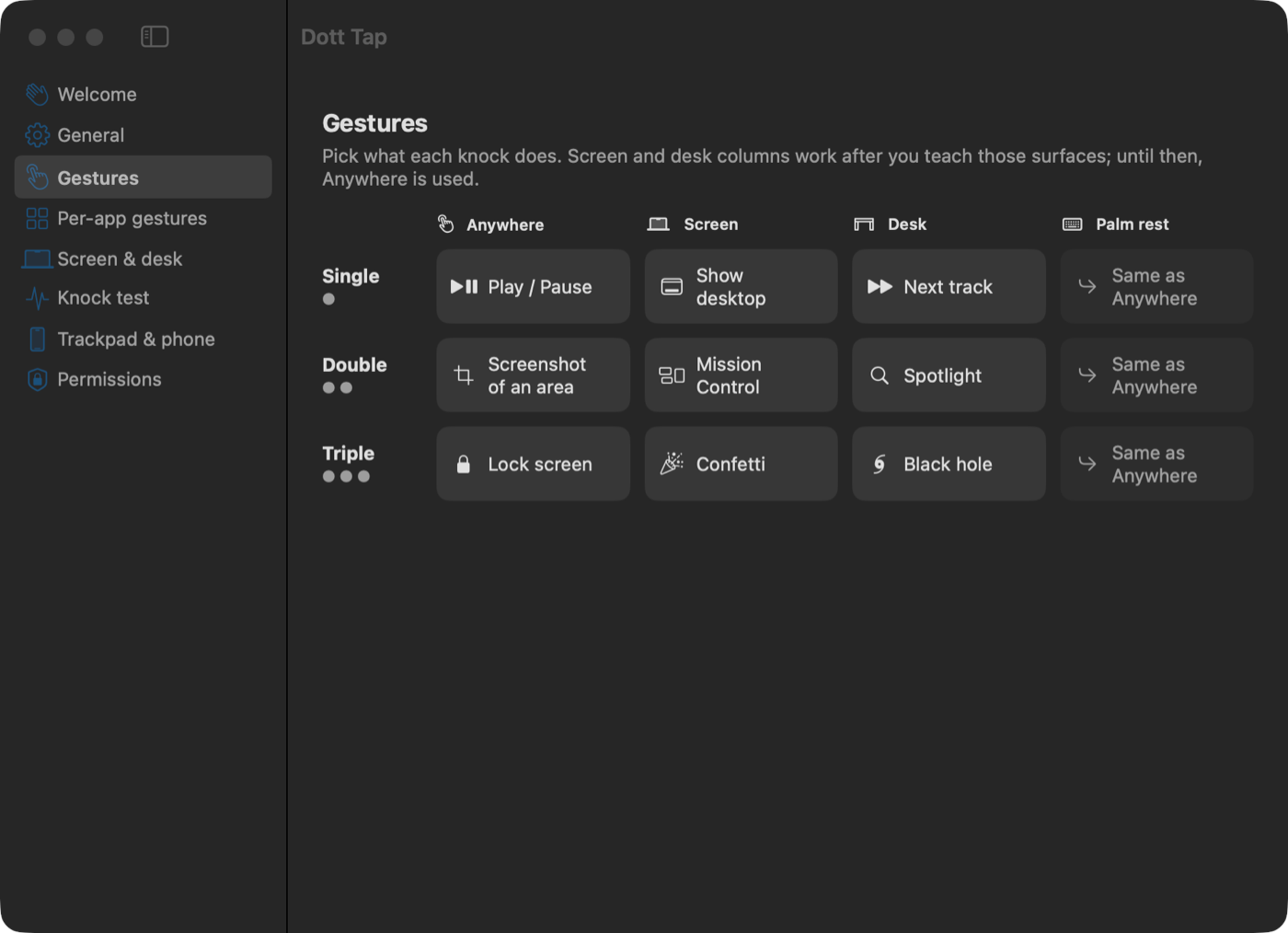
Task: Open the Knock test page
Action: [144, 298]
